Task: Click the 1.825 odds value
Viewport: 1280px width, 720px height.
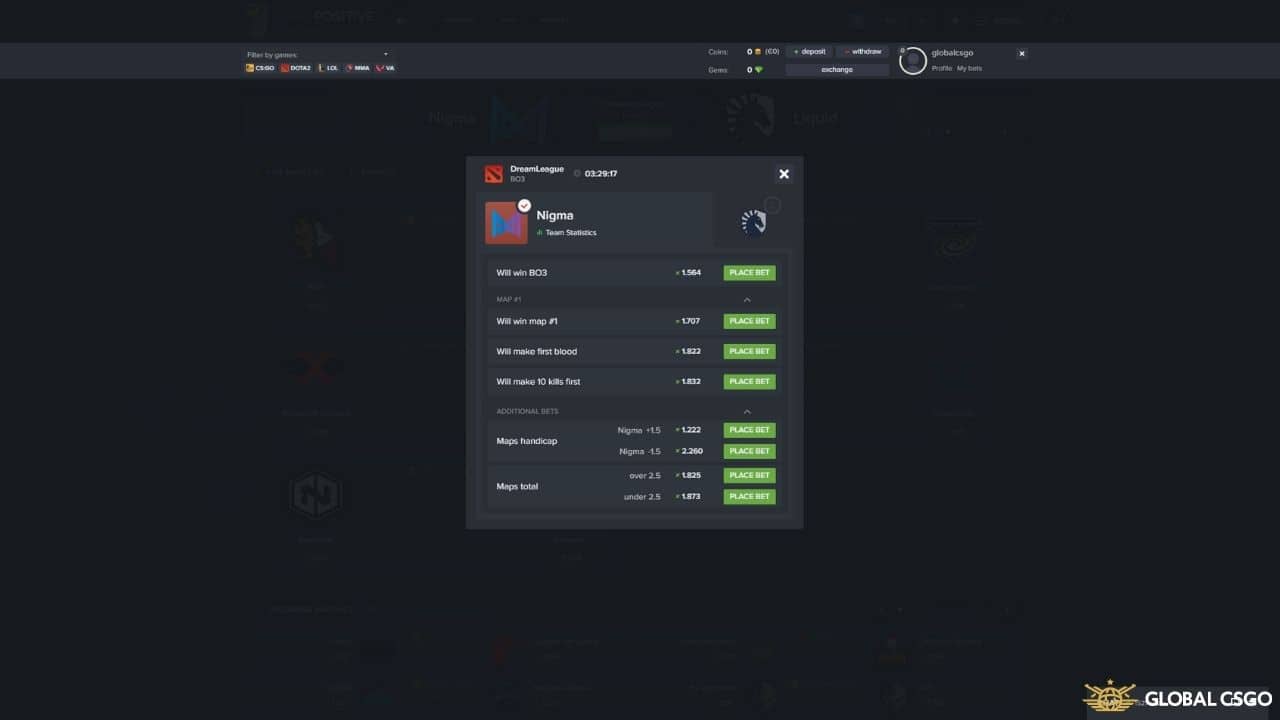Action: [691, 475]
